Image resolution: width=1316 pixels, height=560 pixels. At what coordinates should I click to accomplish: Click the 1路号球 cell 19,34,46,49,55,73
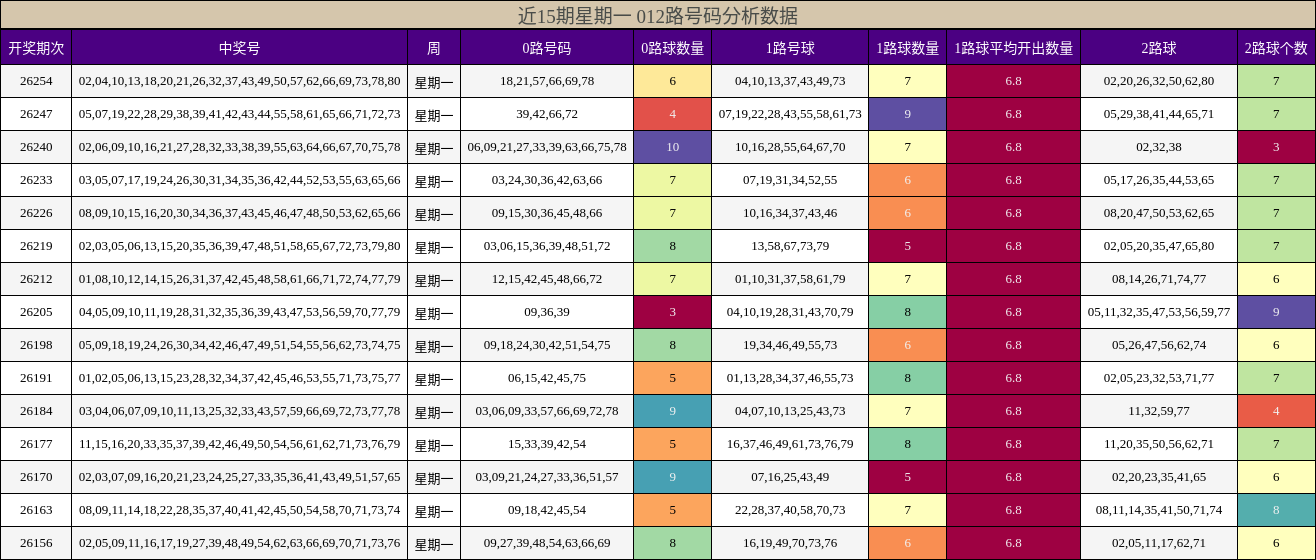click(790, 345)
